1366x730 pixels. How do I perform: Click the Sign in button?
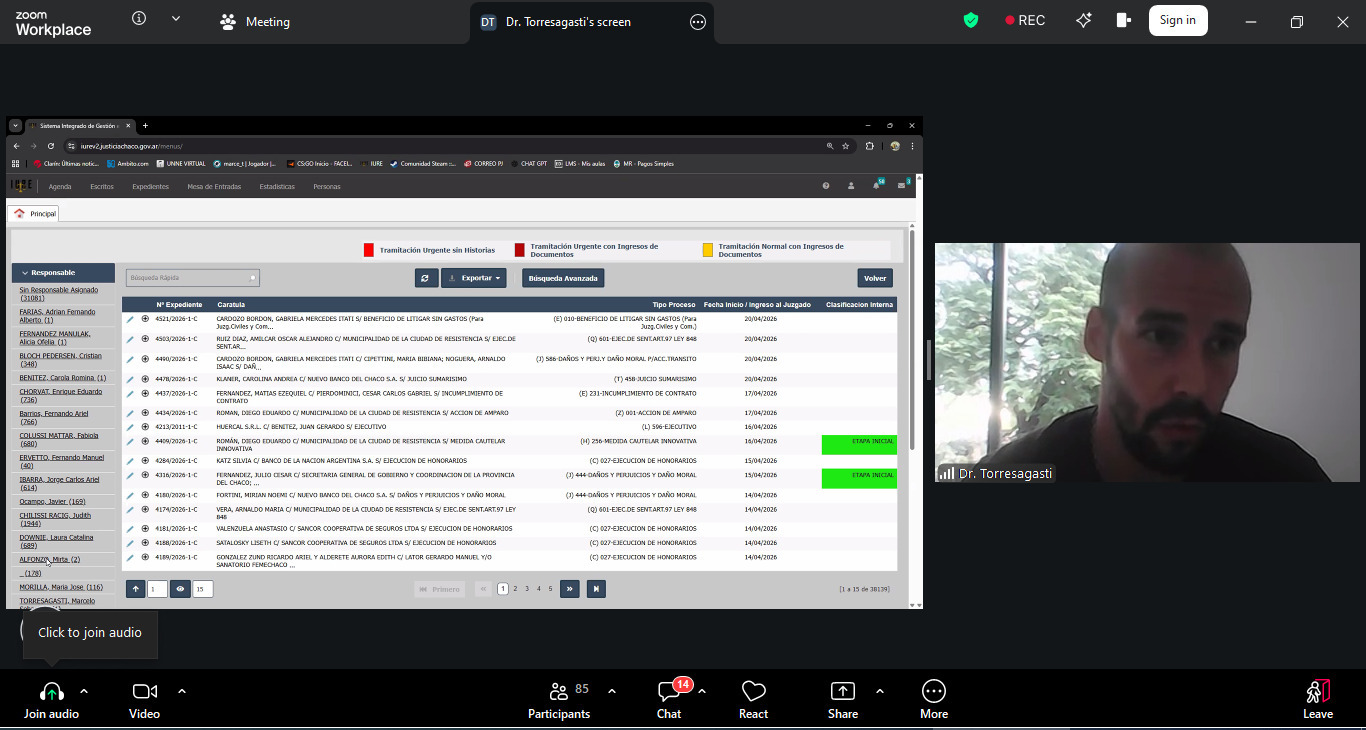[1177, 20]
